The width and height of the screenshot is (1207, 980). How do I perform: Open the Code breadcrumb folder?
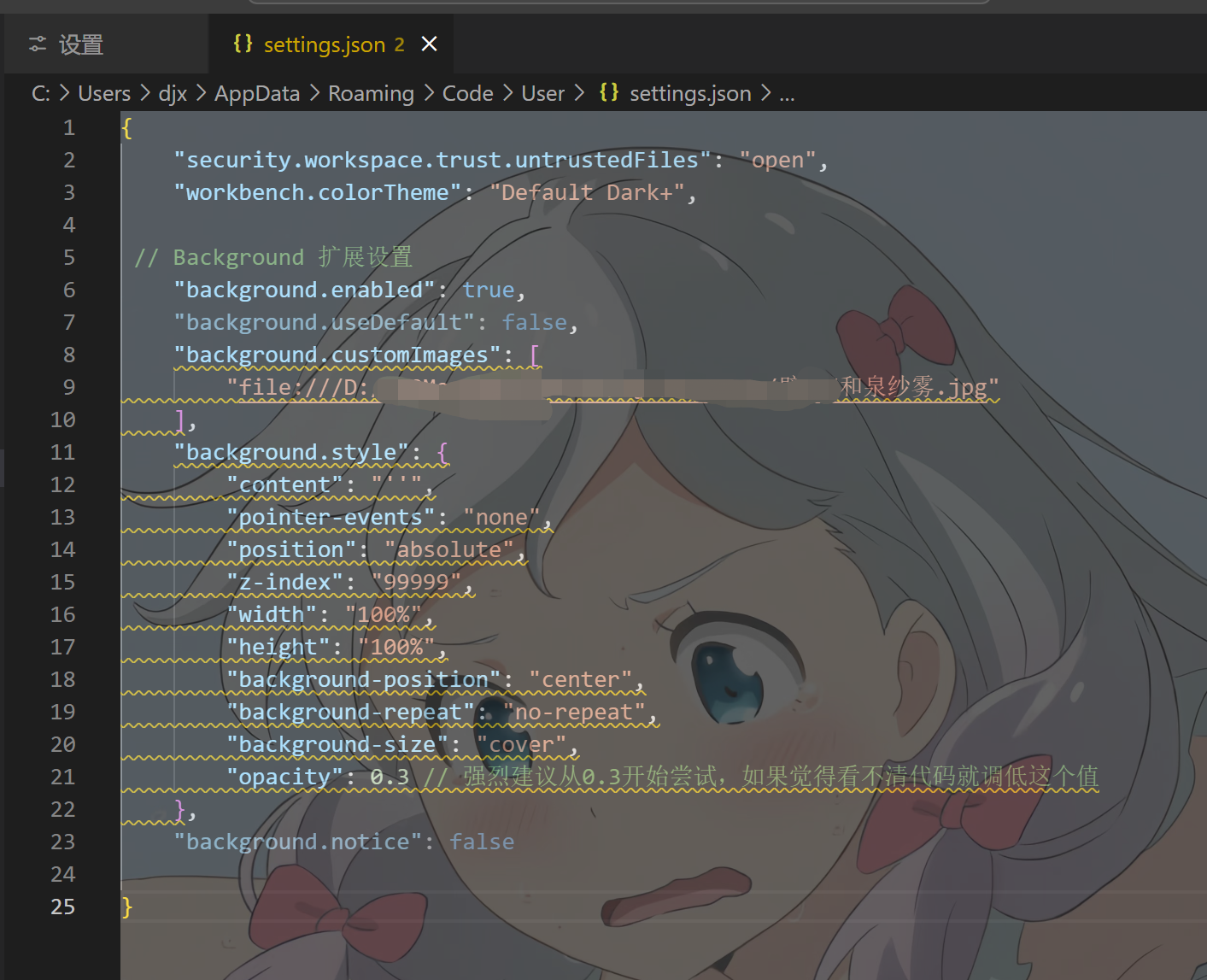pos(467,93)
